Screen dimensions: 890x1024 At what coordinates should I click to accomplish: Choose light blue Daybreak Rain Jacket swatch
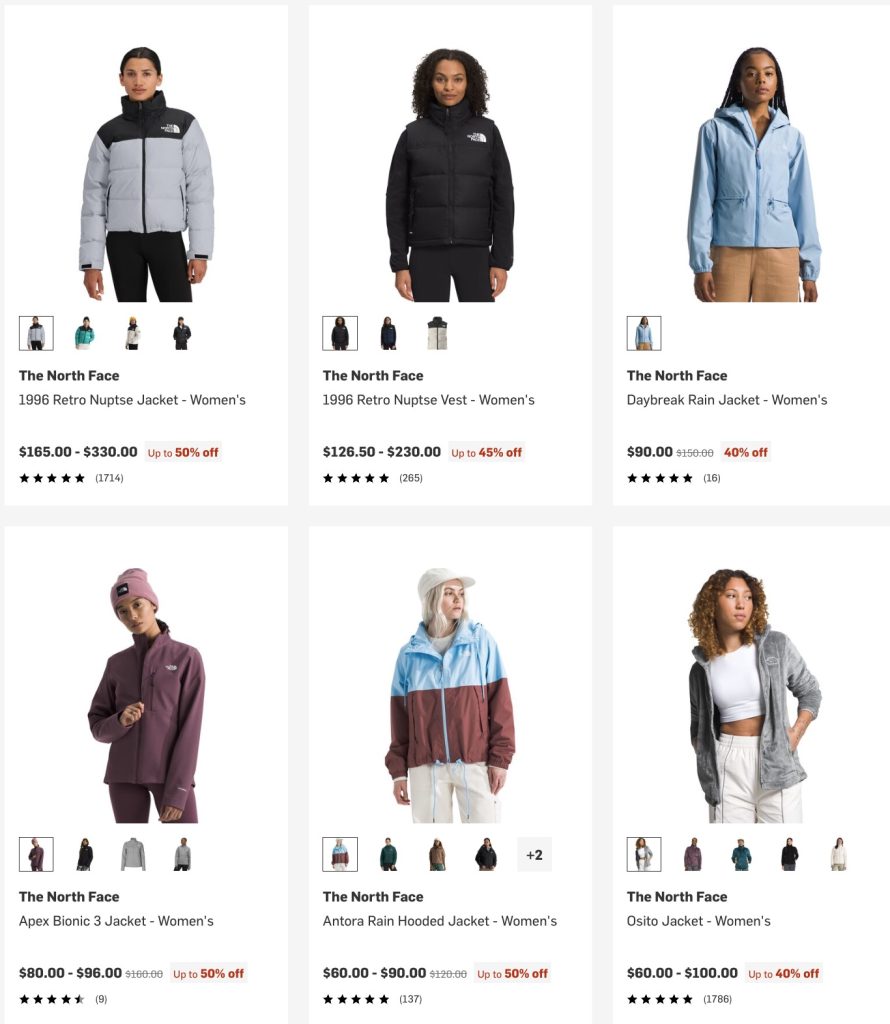coord(644,333)
